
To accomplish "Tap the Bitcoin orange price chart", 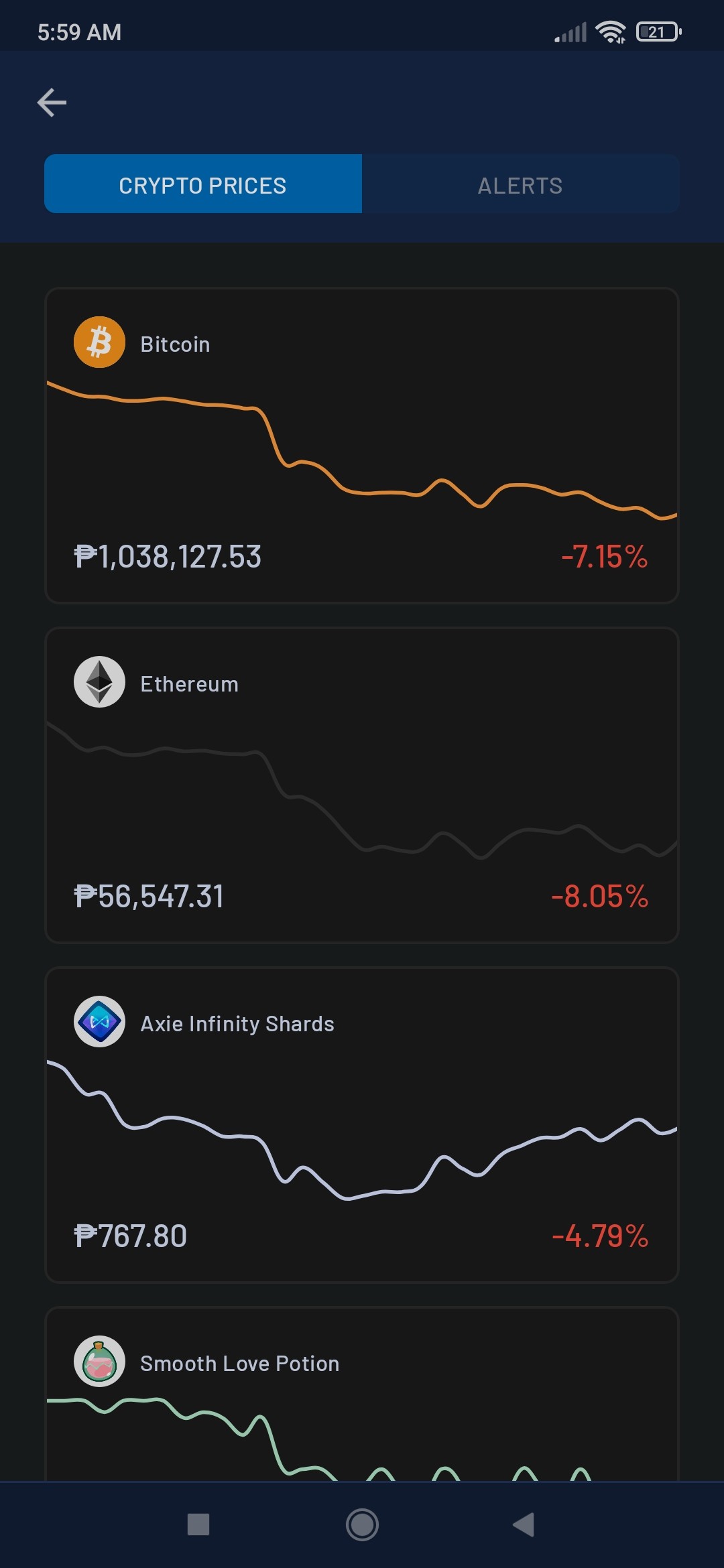I will [362, 450].
